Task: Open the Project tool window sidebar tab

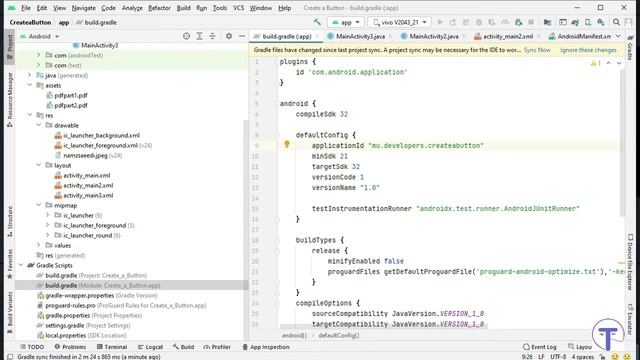Action: [x=10, y=47]
